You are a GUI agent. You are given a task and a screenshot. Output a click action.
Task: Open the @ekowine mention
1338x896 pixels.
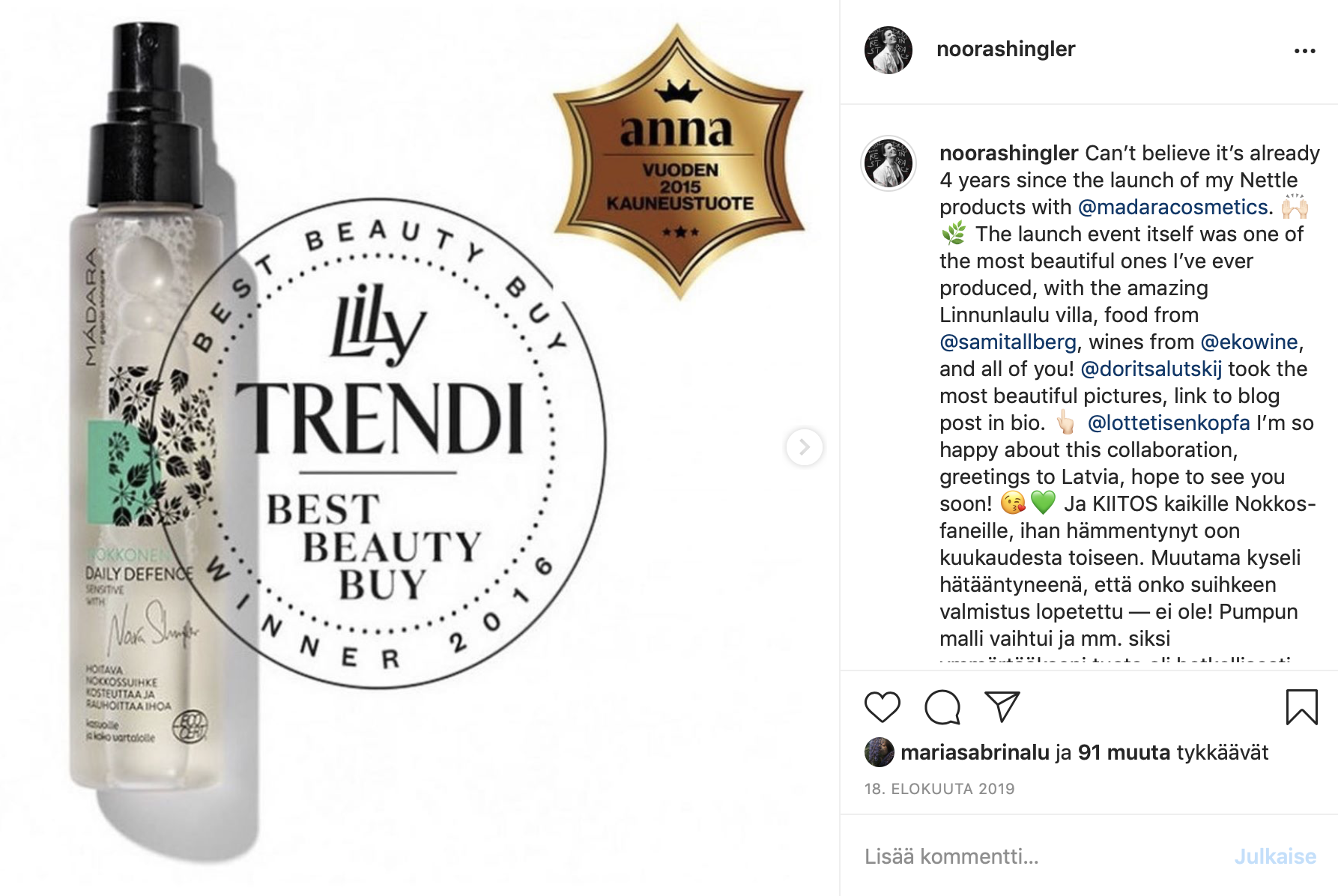(x=1249, y=342)
